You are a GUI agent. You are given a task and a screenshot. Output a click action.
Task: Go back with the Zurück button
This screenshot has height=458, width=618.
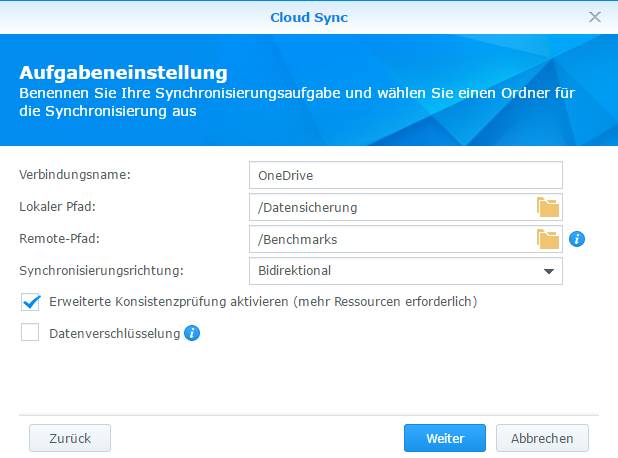point(70,438)
